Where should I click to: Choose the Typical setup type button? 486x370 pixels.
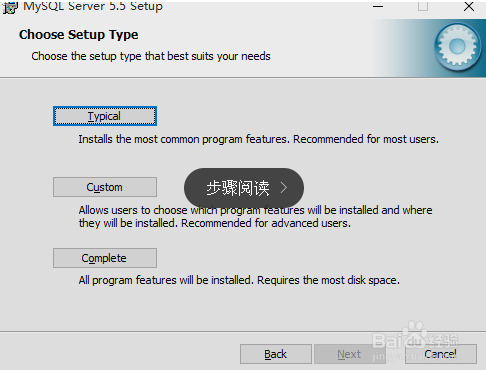coord(105,116)
